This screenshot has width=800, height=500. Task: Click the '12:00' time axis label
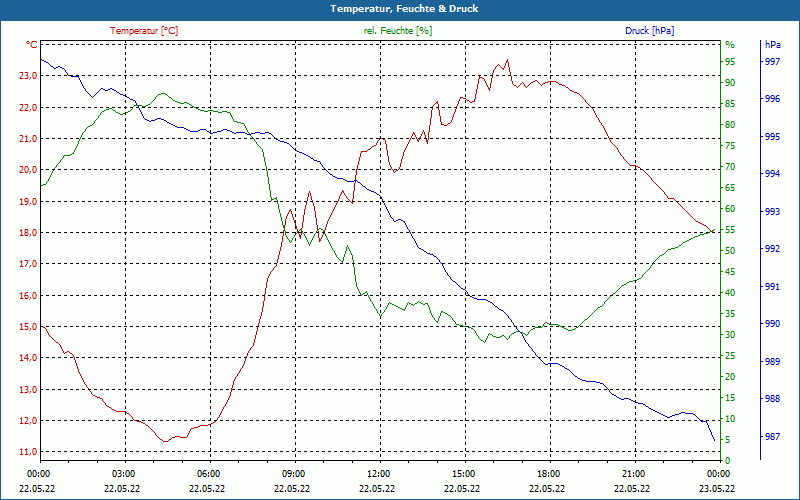(378, 473)
